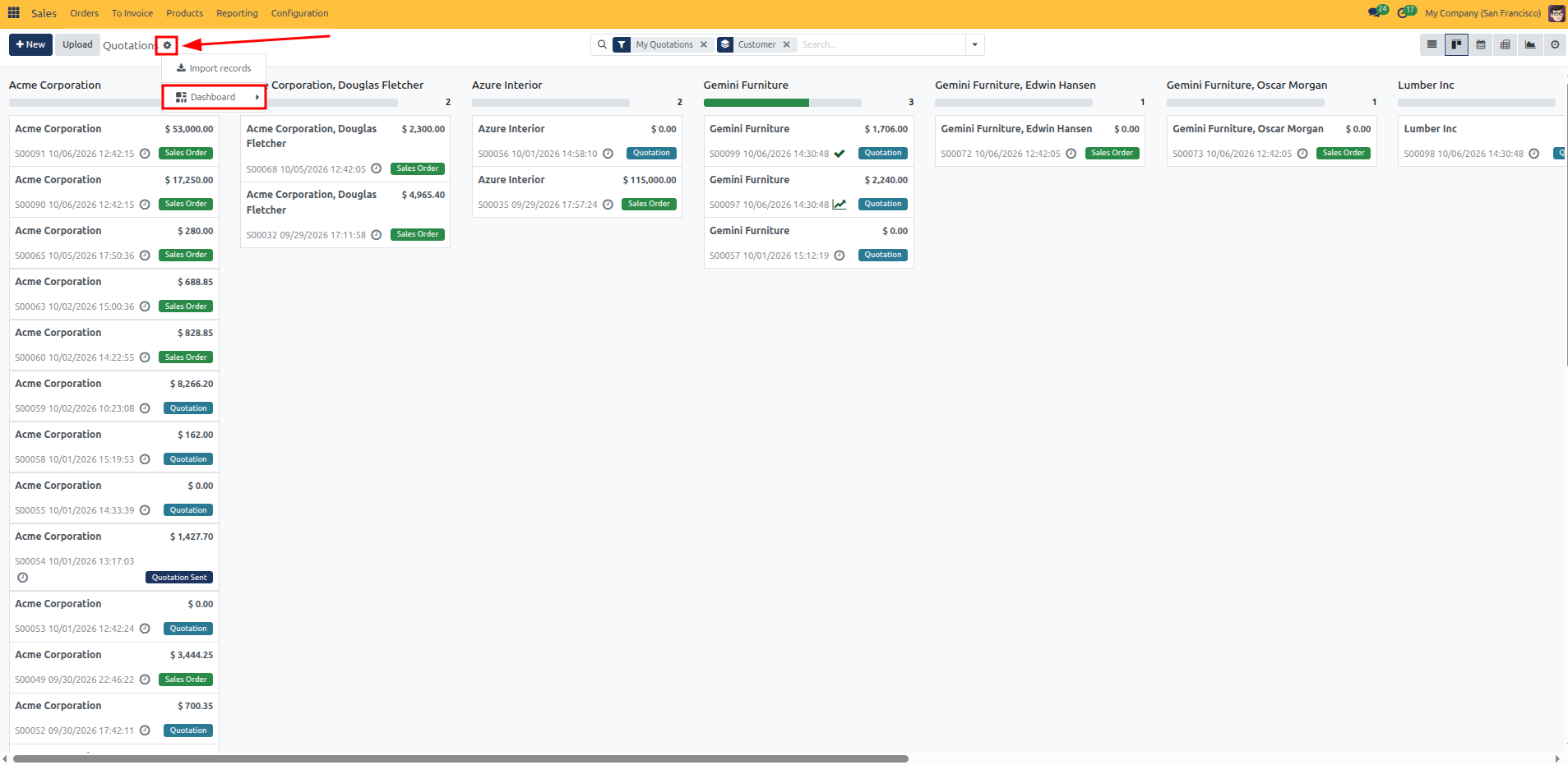Viewport: 1568px width, 765px height.
Task: Click the Azure Interior column progress bar
Action: (551, 103)
